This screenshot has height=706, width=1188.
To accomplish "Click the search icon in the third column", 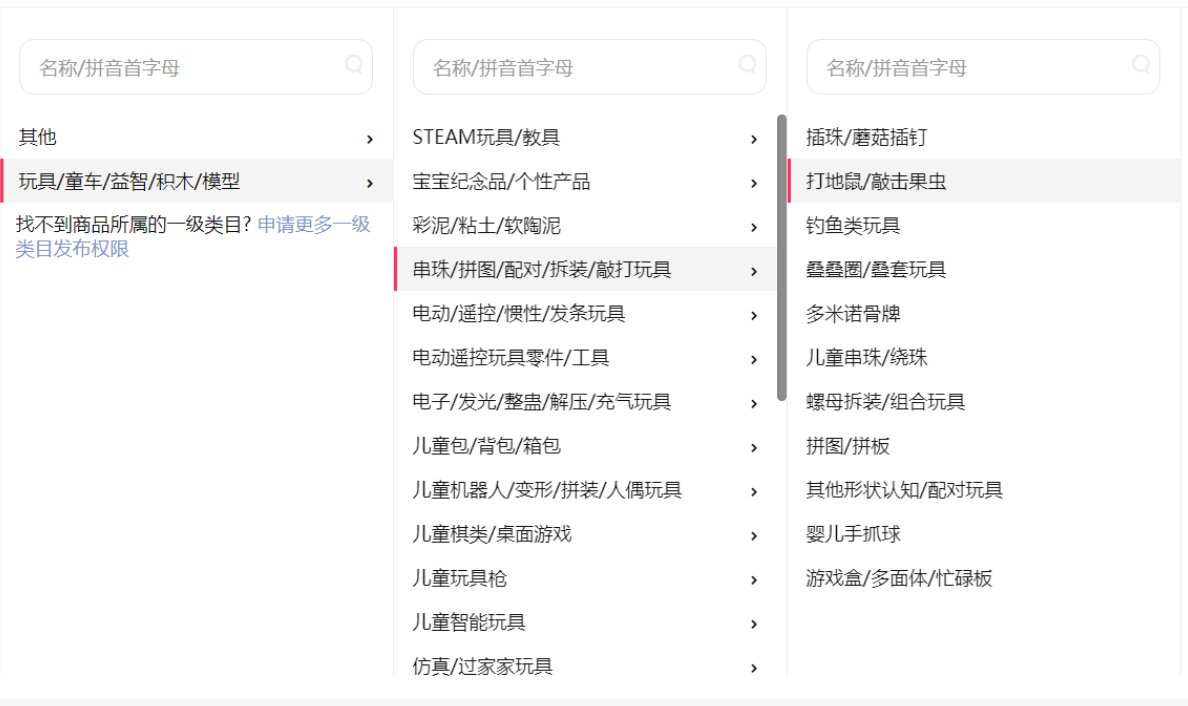I will pyautogui.click(x=1141, y=65).
